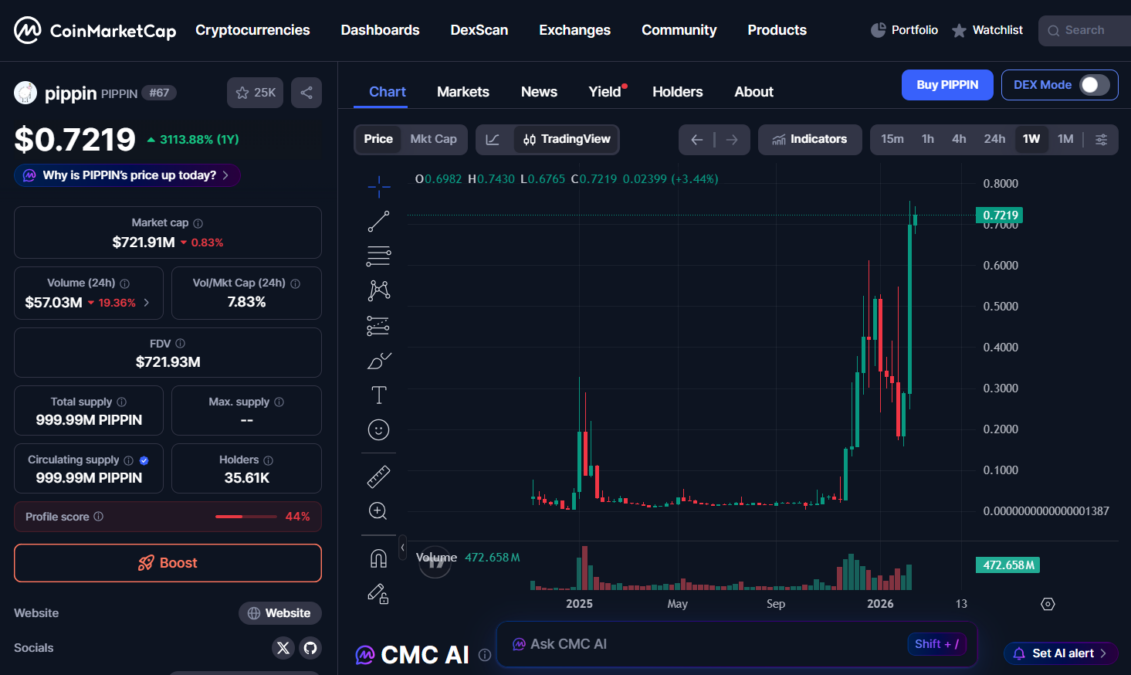Click the 0.7219 current price label

[999, 215]
